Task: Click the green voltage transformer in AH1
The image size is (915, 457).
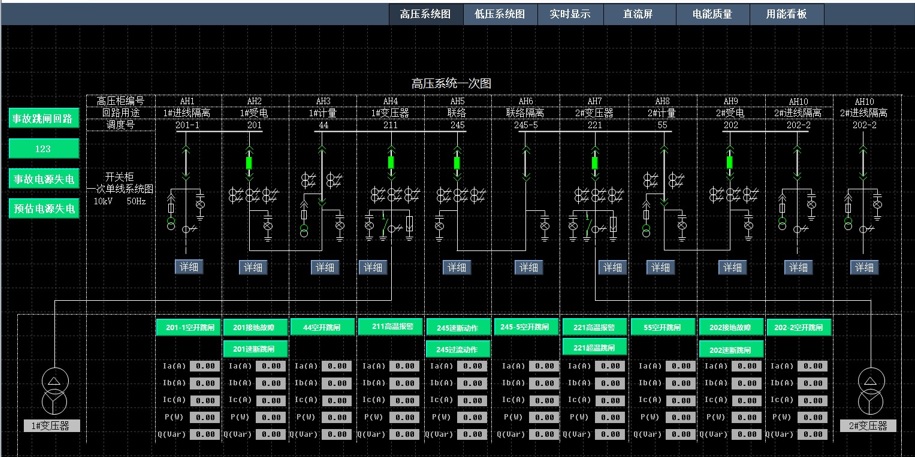Action: click(171, 223)
